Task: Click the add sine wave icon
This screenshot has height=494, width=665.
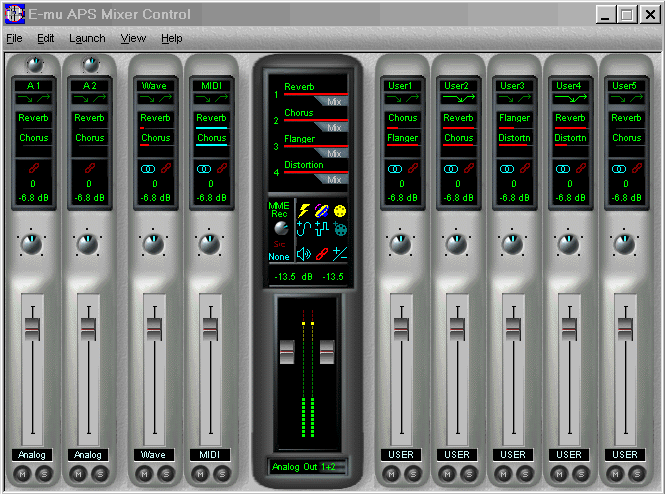Action: 304,229
